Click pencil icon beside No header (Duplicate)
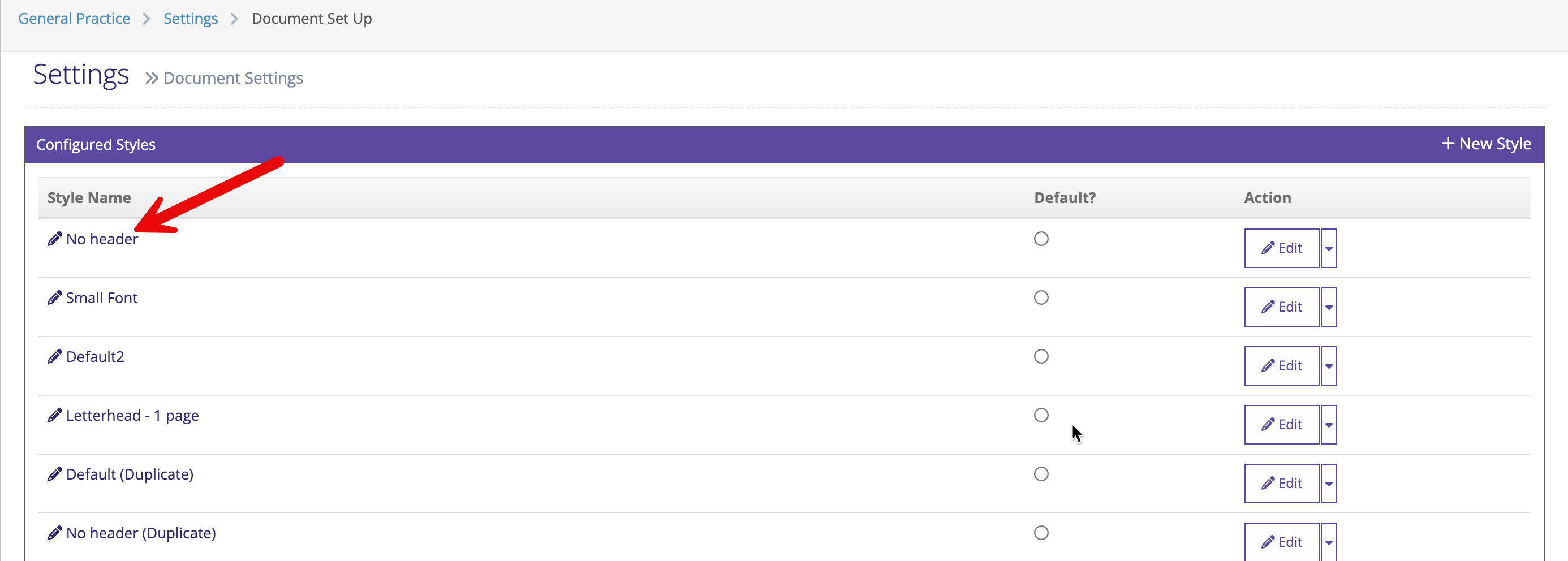 pos(55,533)
